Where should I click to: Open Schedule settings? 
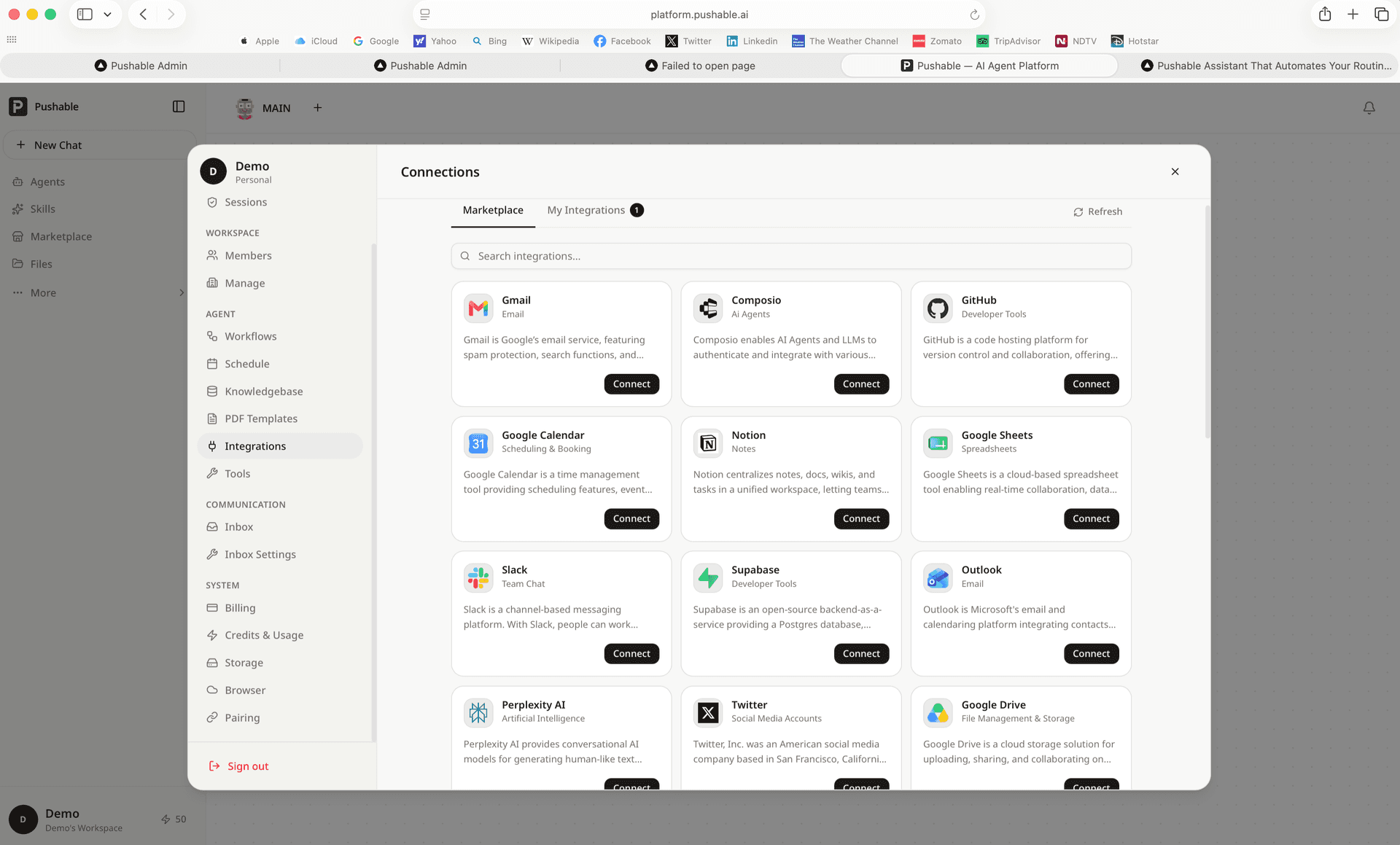tap(280, 364)
